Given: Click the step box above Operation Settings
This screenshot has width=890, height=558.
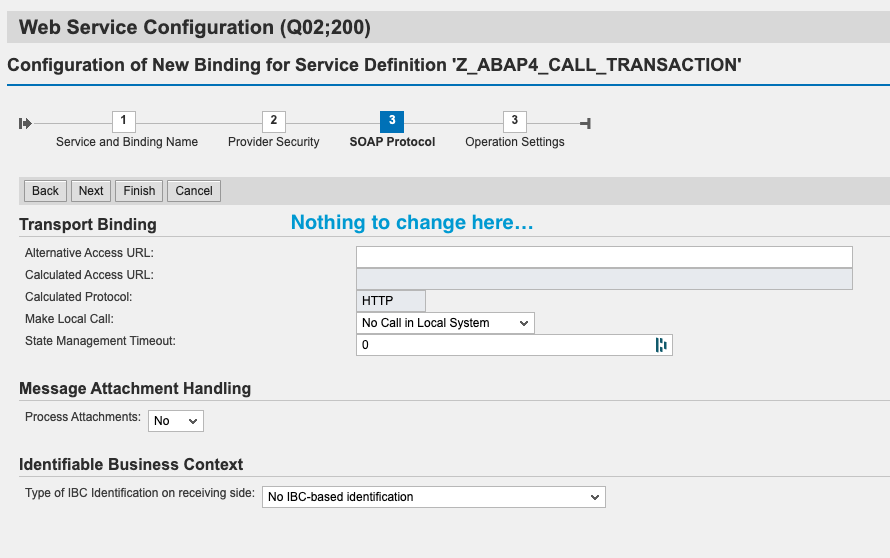Looking at the screenshot, I should point(514,121).
